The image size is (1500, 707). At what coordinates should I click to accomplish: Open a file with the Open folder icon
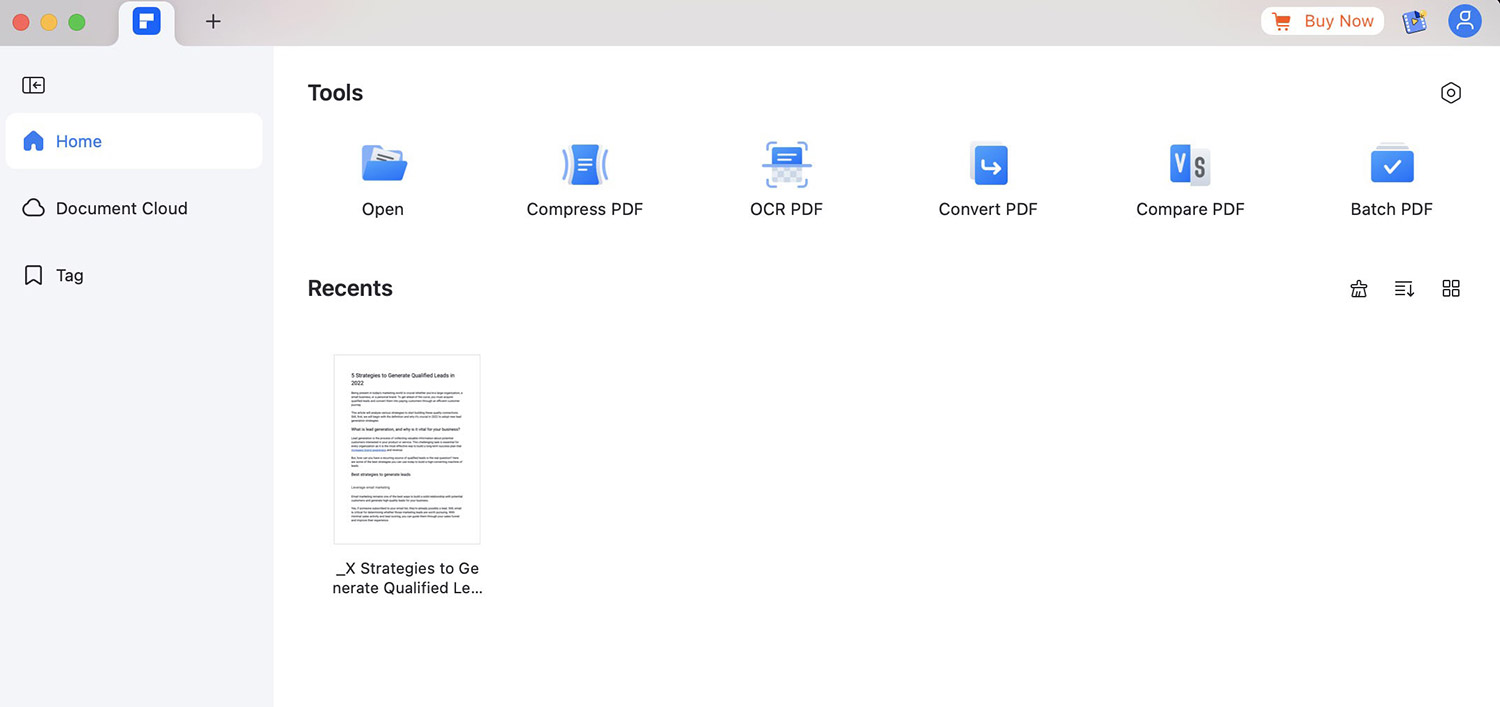[383, 164]
